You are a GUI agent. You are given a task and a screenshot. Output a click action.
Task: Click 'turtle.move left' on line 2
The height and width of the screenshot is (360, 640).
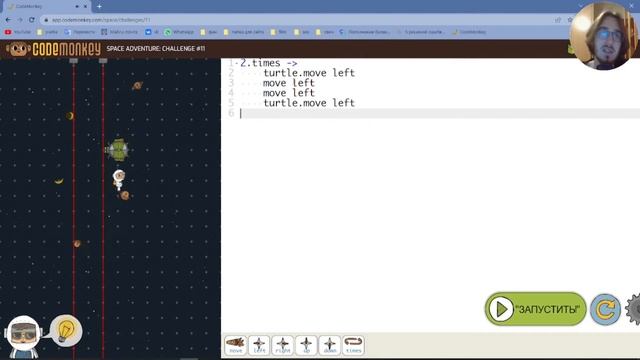[x=309, y=73]
